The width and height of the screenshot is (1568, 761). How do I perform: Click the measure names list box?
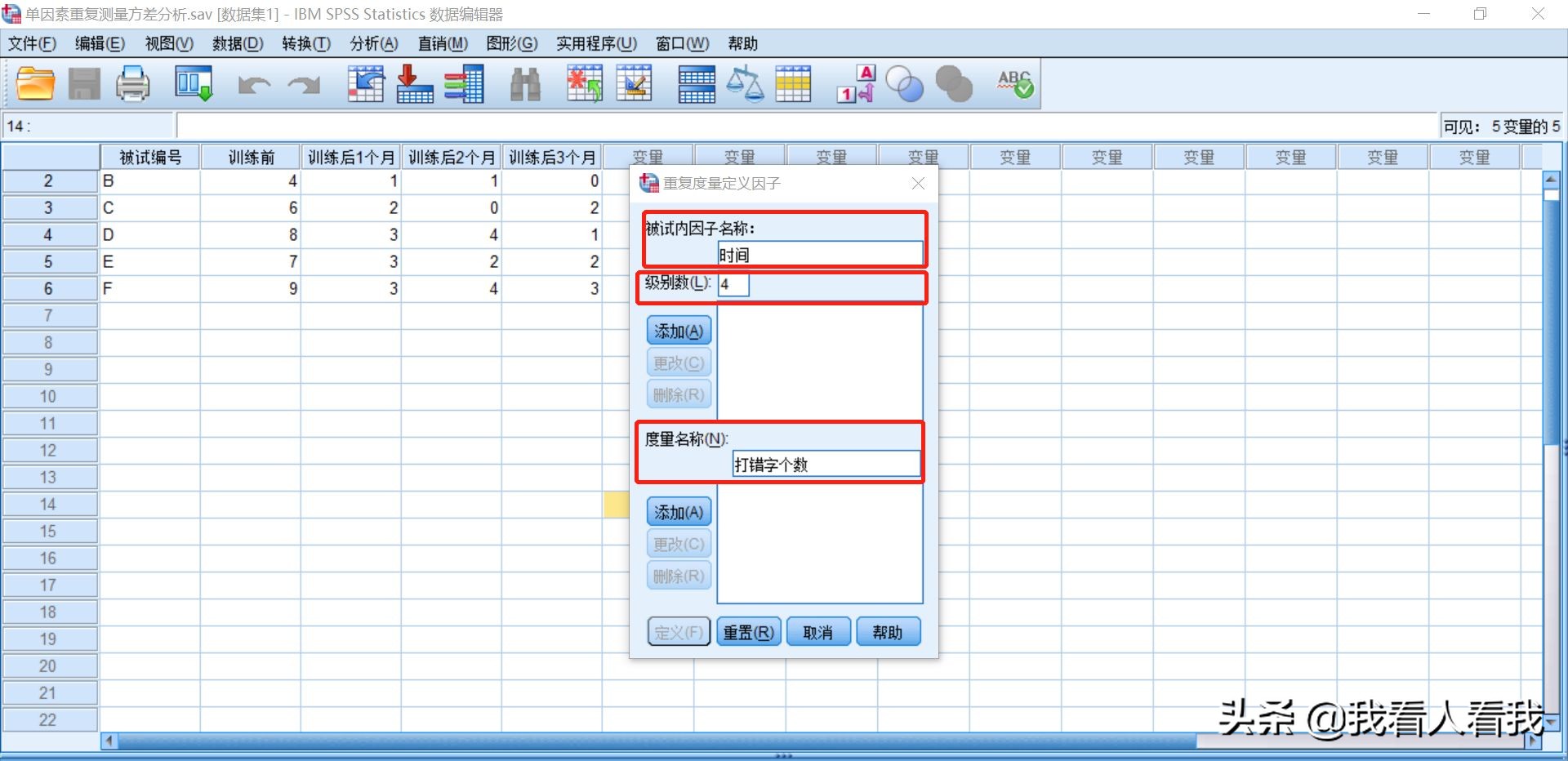820,542
